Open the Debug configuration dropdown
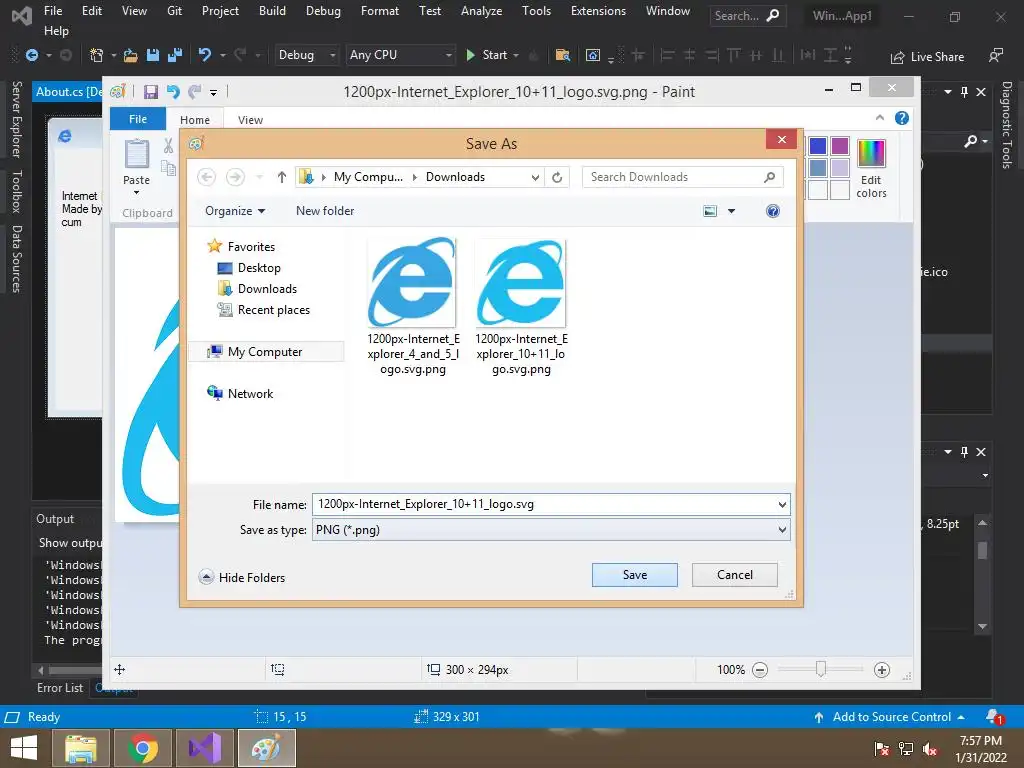1024x768 pixels. tap(306, 56)
